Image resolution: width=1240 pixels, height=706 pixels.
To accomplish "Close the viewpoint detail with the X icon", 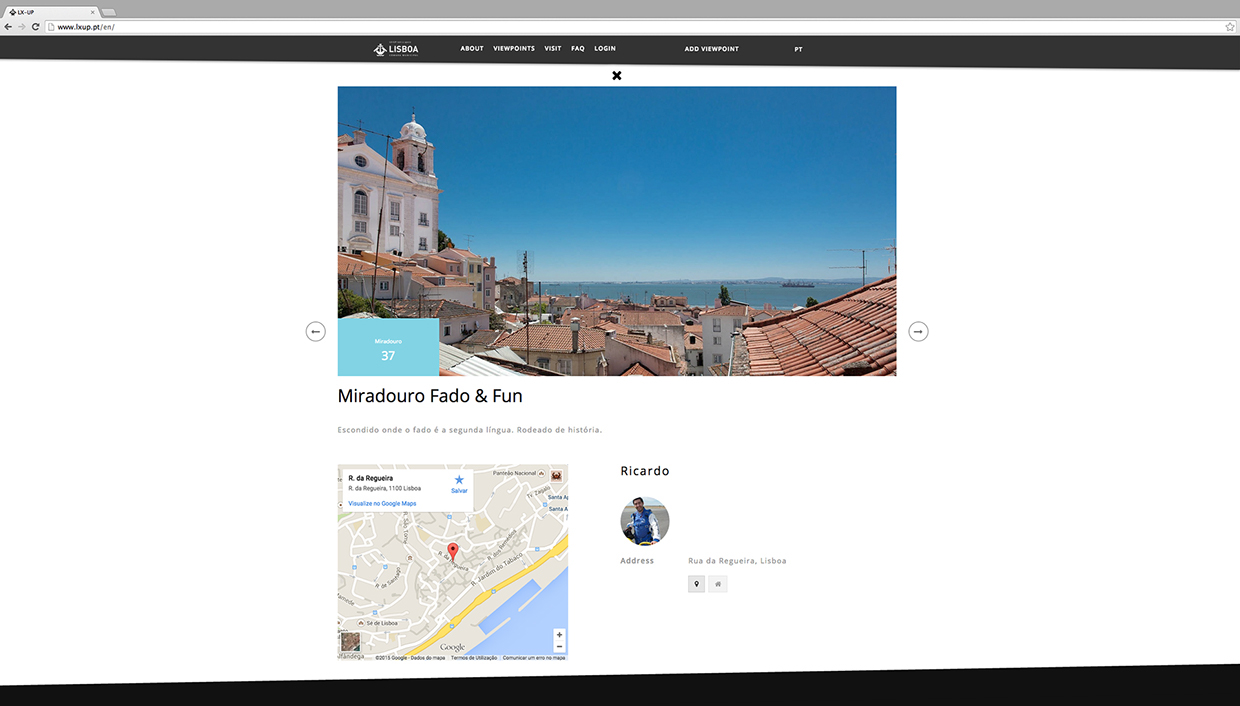I will point(617,75).
